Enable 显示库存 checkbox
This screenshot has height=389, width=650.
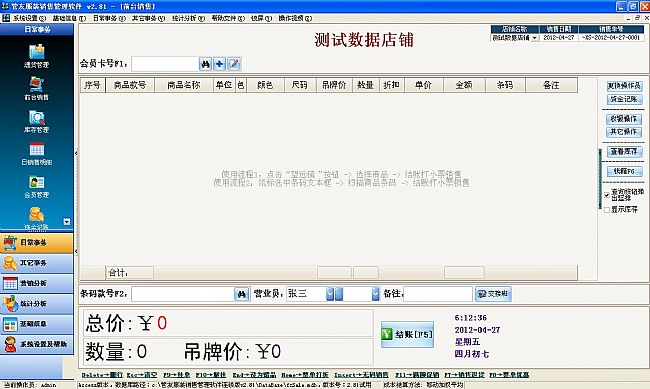(x=607, y=210)
